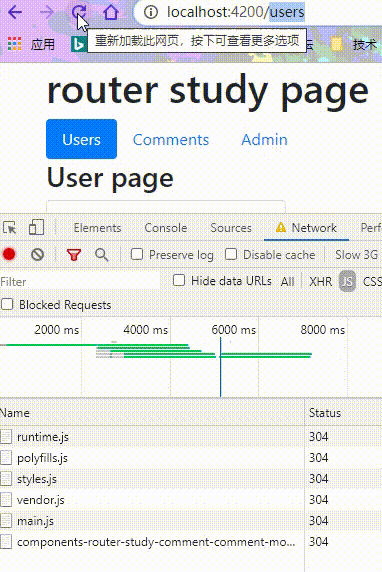Click the 304 status of styles.js
The height and width of the screenshot is (572, 382).
(x=319, y=479)
